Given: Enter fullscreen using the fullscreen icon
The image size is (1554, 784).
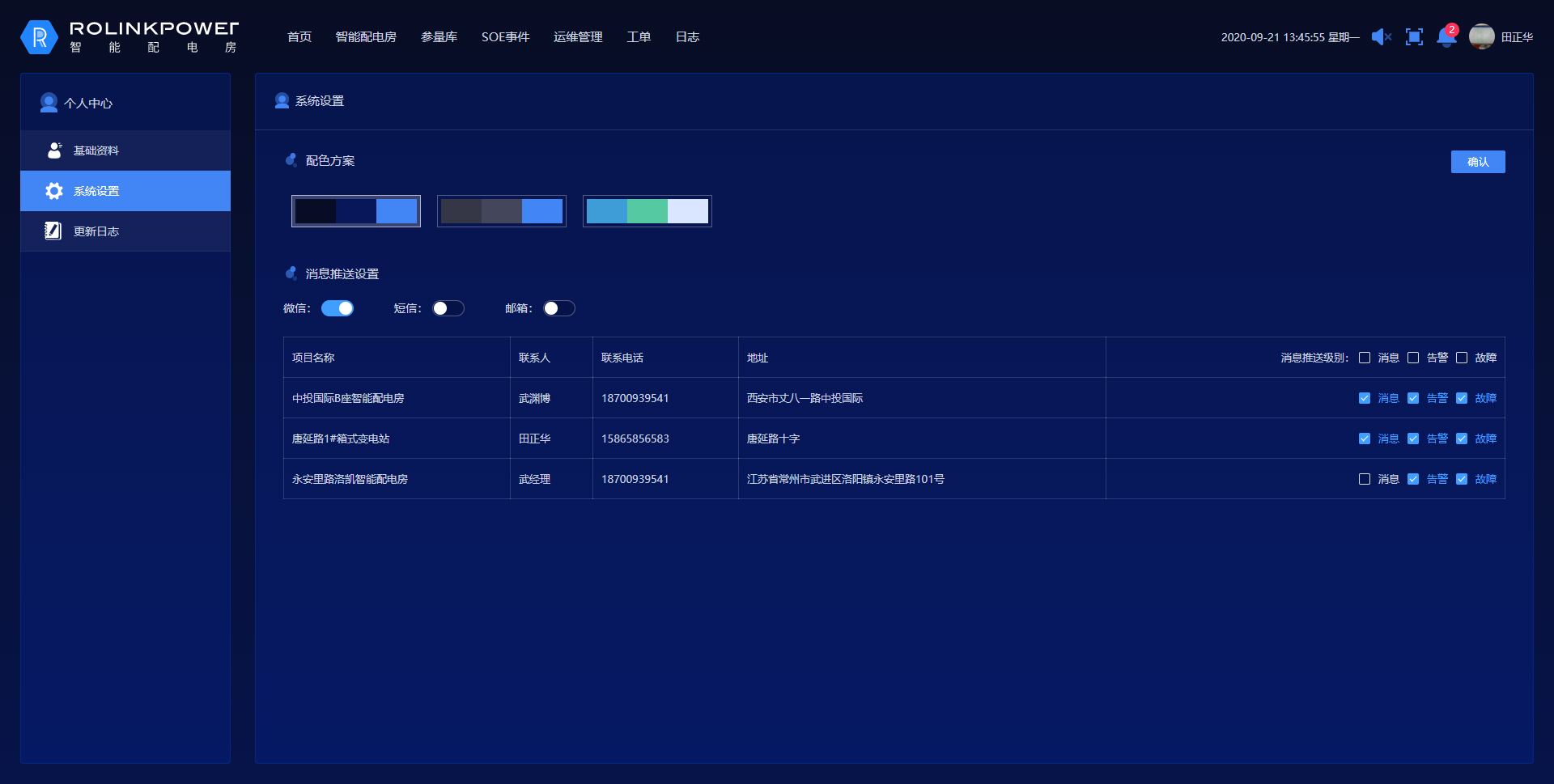Looking at the screenshot, I should pyautogui.click(x=1414, y=37).
